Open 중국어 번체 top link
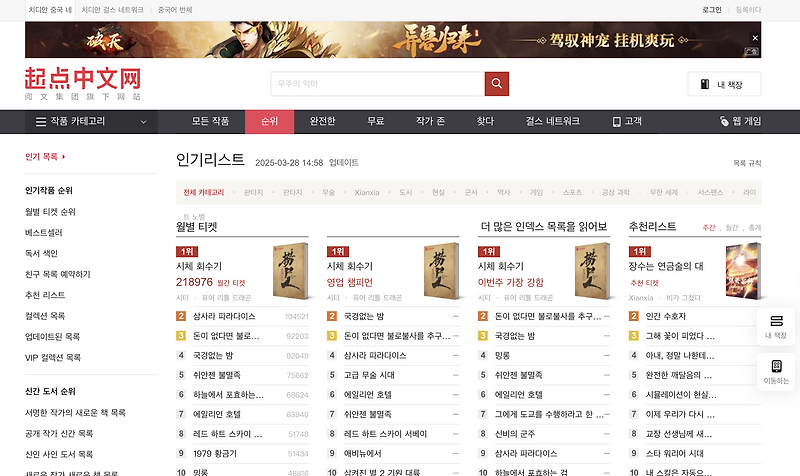 175,10
